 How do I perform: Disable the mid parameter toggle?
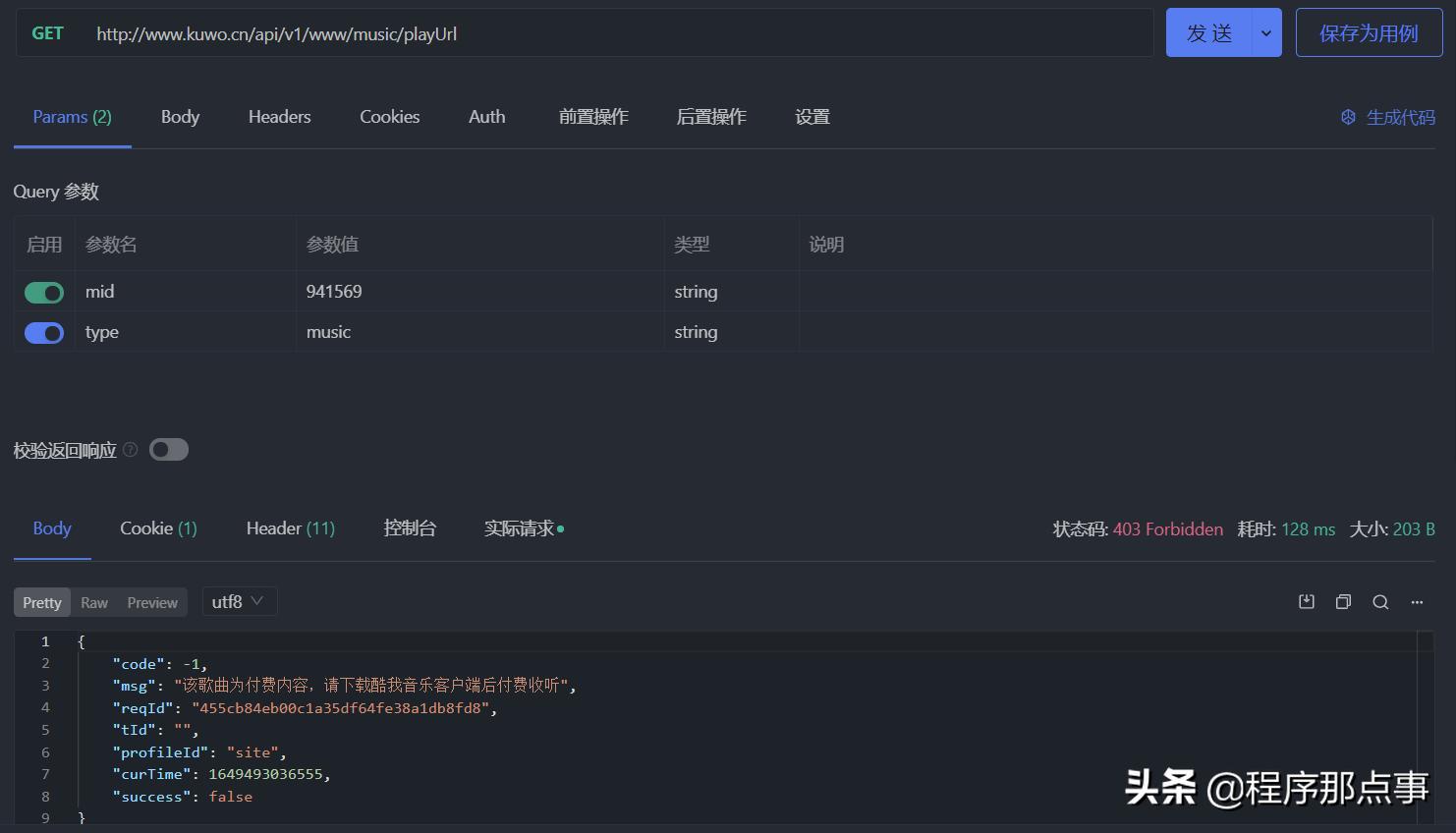[43, 292]
